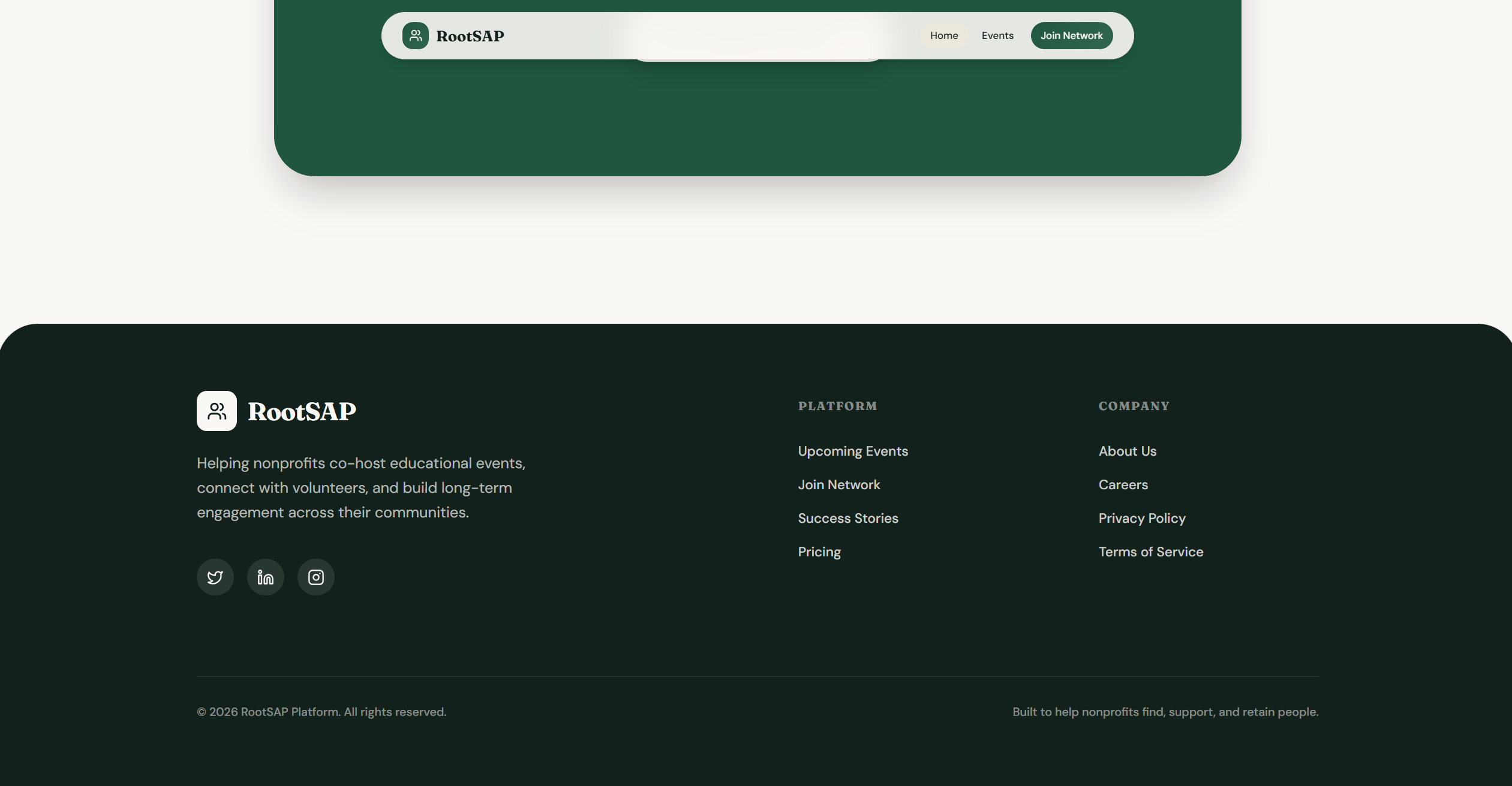This screenshot has height=786, width=1512.
Task: Click the RootSAP footer brand text
Action: coord(302,412)
